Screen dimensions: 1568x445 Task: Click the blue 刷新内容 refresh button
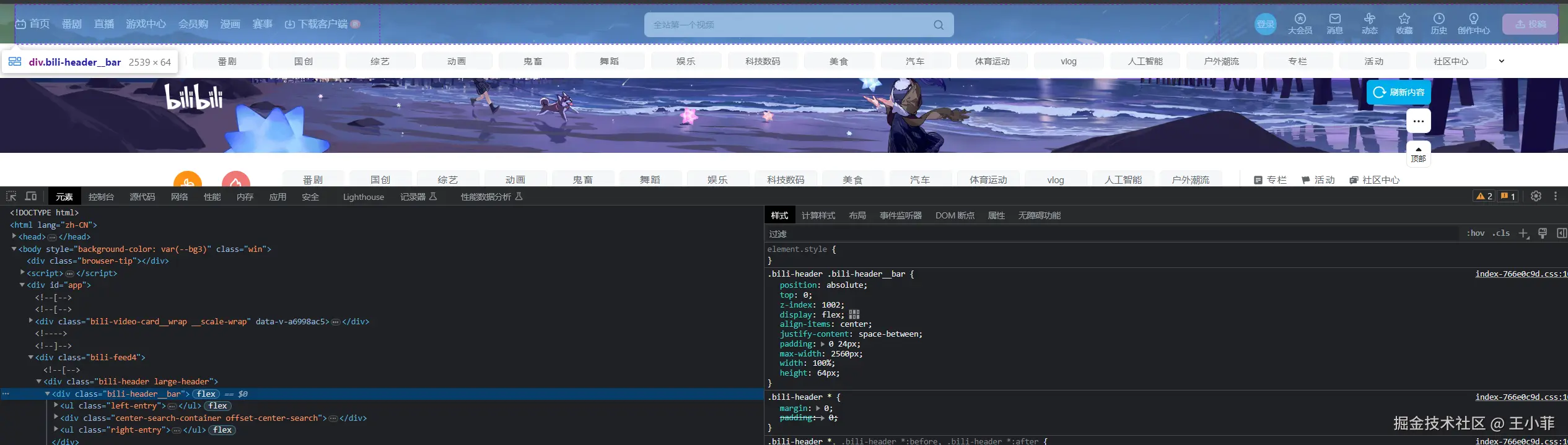(1399, 92)
